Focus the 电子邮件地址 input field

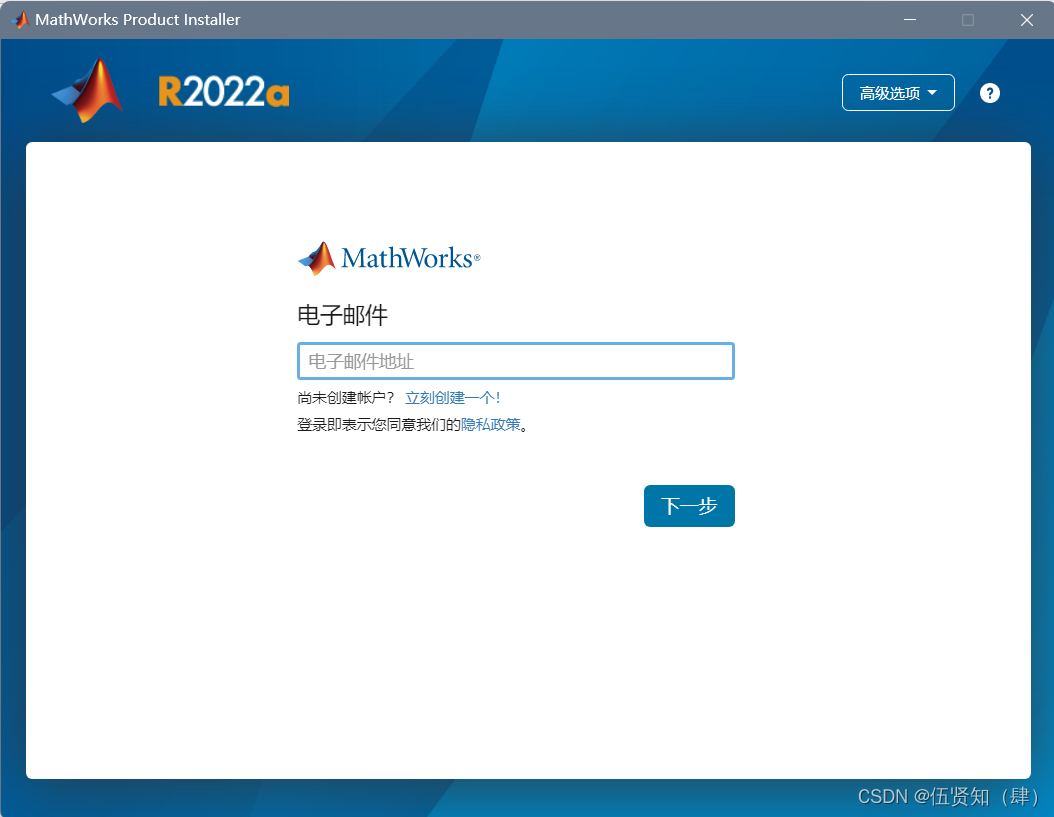pos(516,361)
